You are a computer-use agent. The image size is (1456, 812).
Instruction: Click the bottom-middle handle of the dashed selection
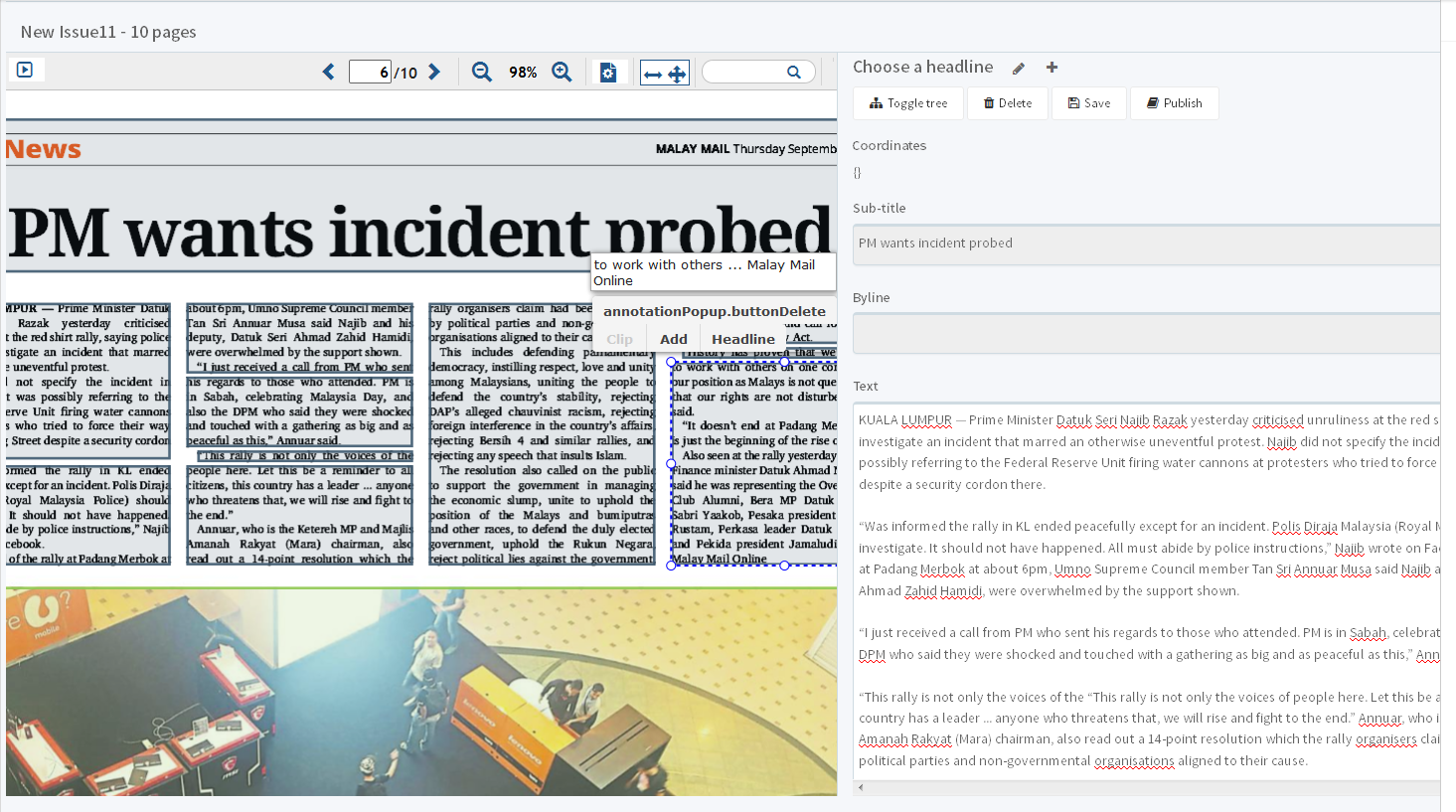point(785,566)
